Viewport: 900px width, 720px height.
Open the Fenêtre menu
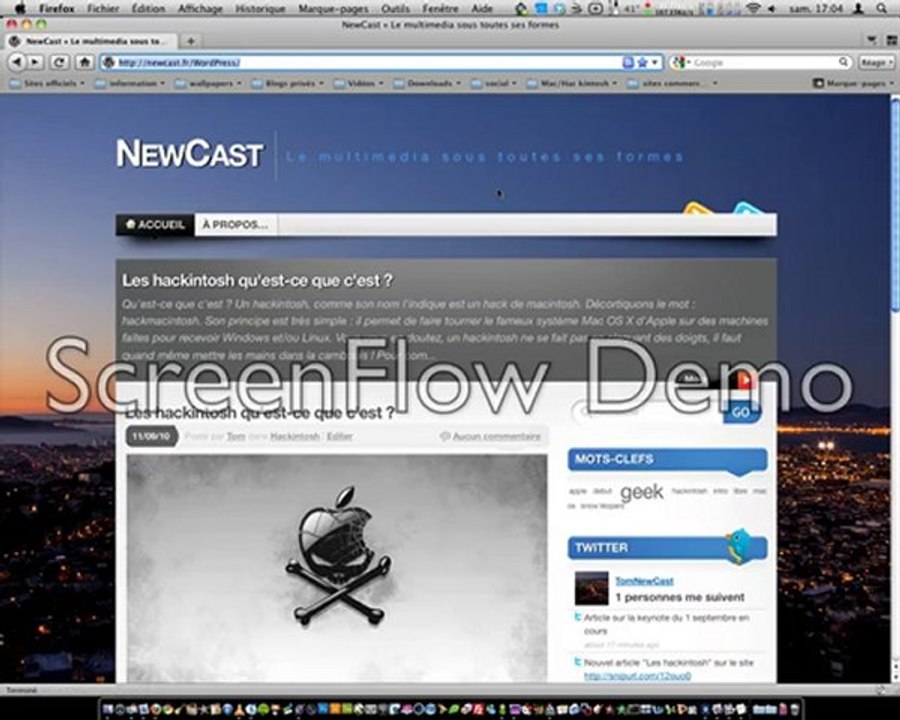point(441,9)
